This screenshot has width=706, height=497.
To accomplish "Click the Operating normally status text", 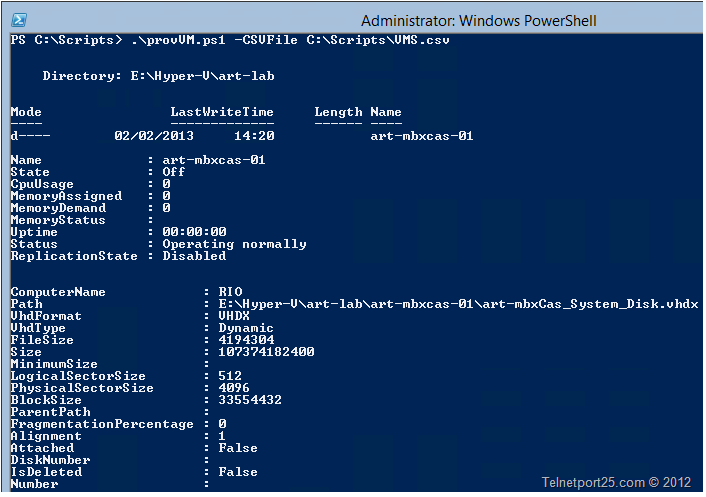I will click(234, 244).
